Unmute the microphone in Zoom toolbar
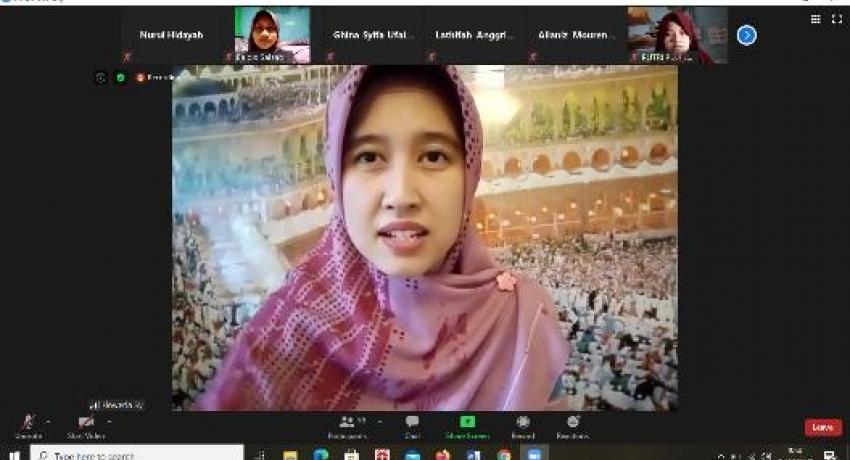 pyautogui.click(x=28, y=426)
